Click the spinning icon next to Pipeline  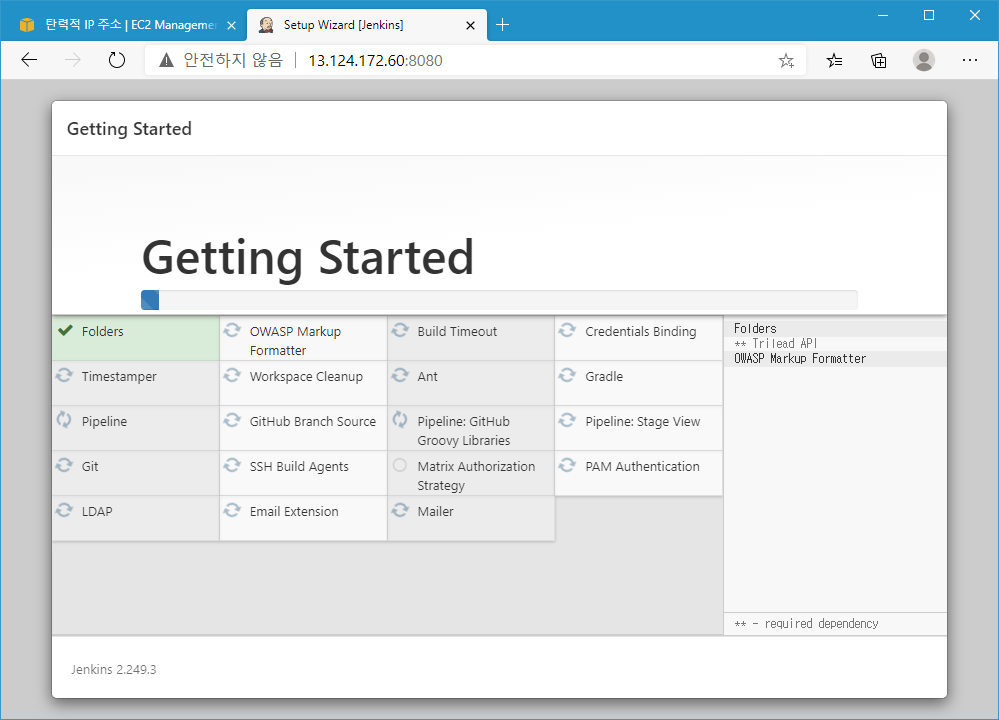coord(64,420)
